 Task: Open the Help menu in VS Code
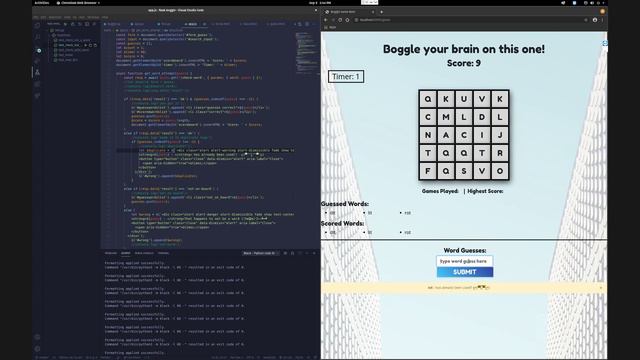click(105, 17)
